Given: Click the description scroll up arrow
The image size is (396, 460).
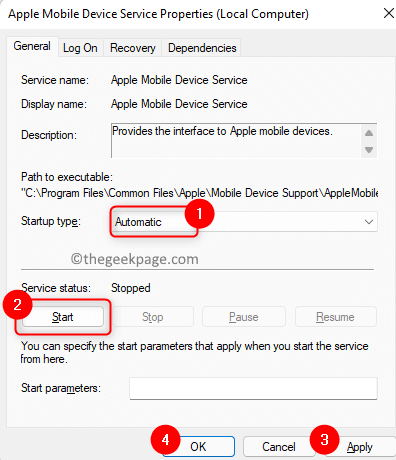Looking at the screenshot, I should coord(369,133).
